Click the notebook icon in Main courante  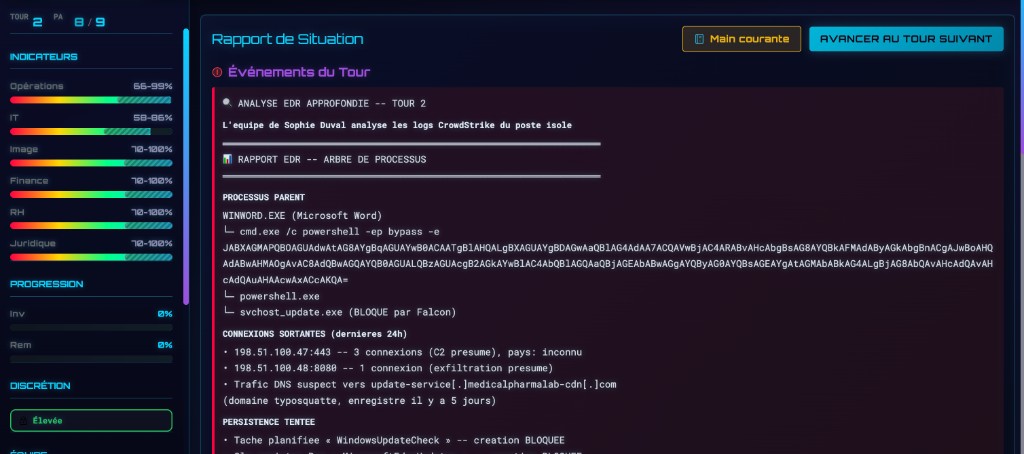699,39
